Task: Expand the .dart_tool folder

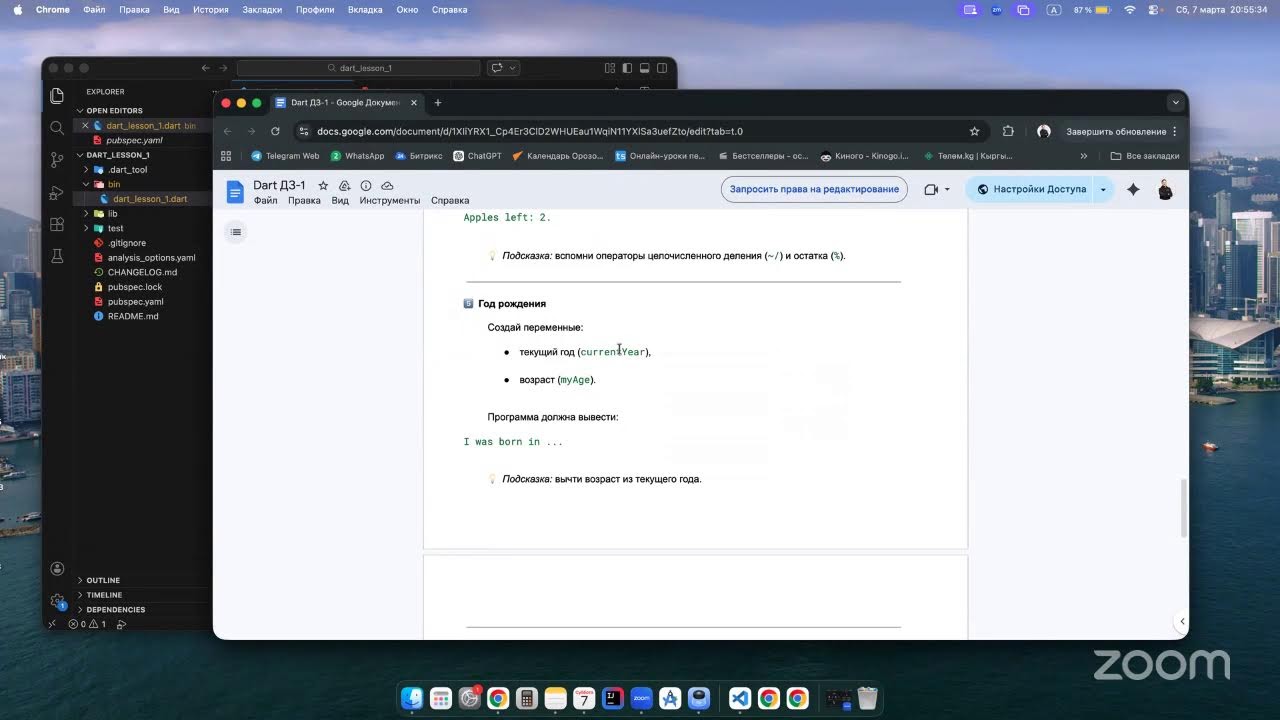Action: [x=126, y=170]
